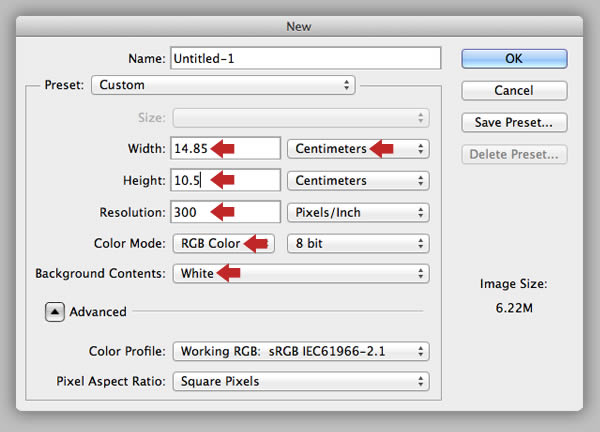Open the Height units Centimeters dropdown
This screenshot has width=600, height=432.
(x=358, y=181)
